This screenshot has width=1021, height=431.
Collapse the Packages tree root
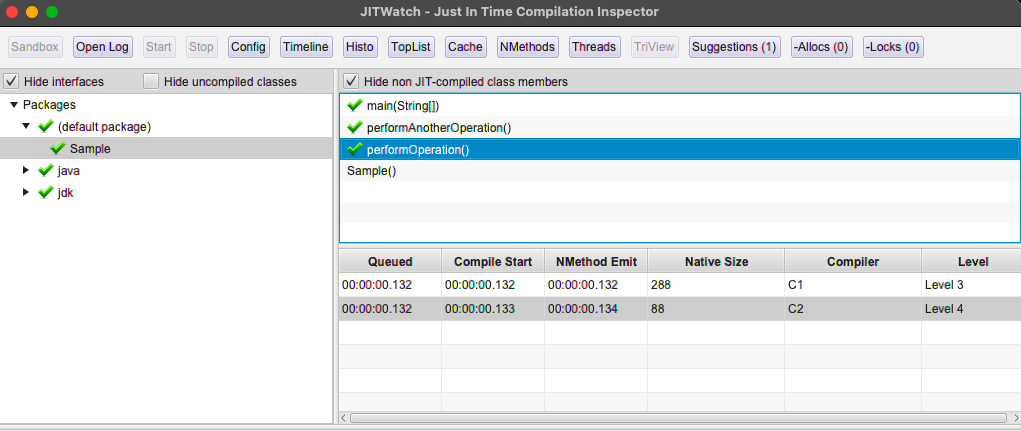tap(14, 105)
